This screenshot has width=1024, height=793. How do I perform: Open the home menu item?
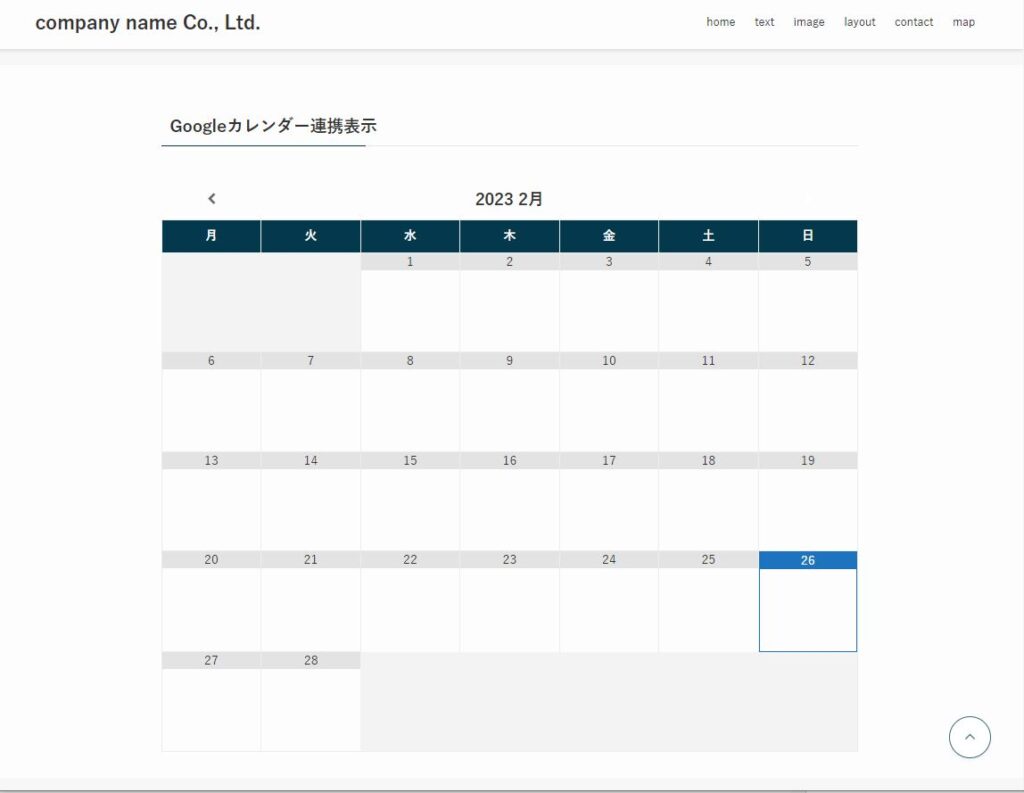coord(720,22)
